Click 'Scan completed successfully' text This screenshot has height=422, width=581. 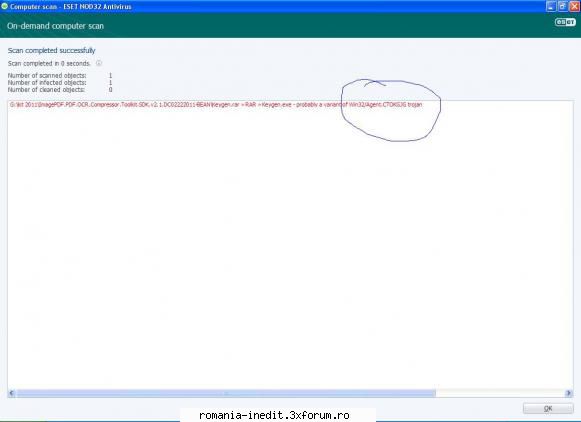coord(52,50)
